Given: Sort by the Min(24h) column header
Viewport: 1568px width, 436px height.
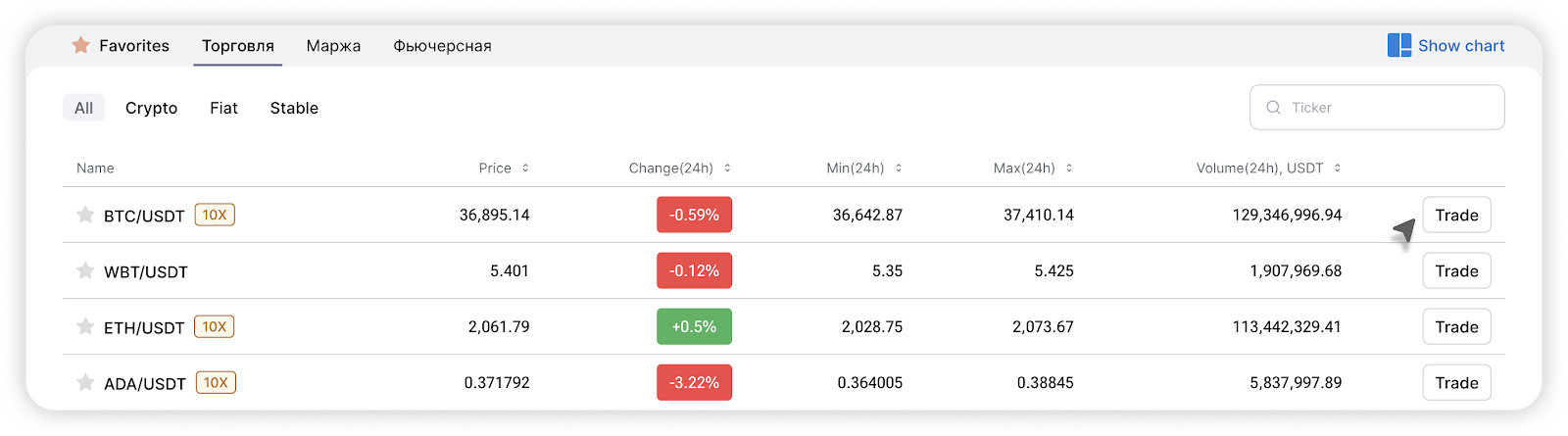Looking at the screenshot, I should [898, 169].
